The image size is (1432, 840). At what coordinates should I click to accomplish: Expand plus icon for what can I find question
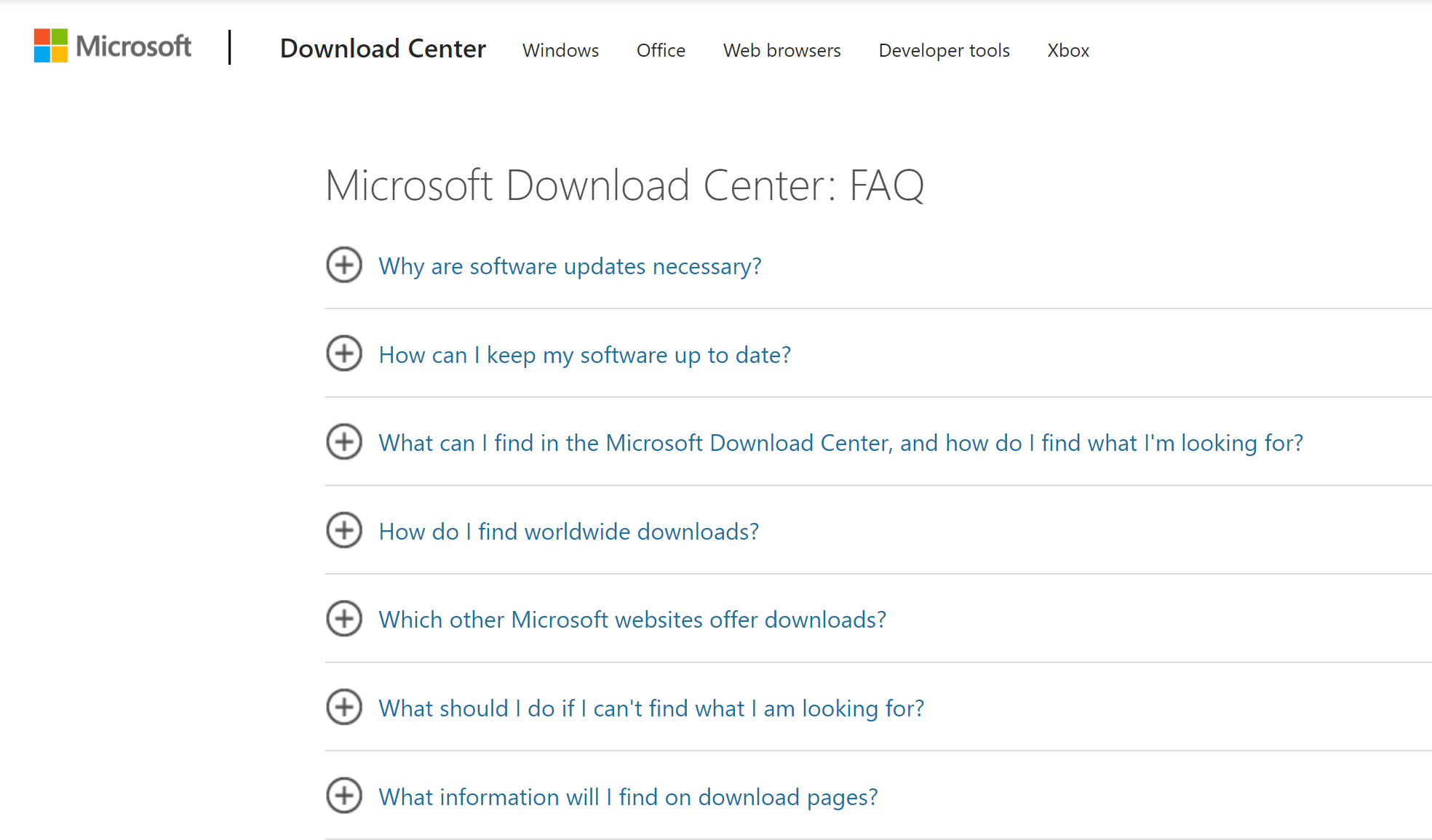344,441
